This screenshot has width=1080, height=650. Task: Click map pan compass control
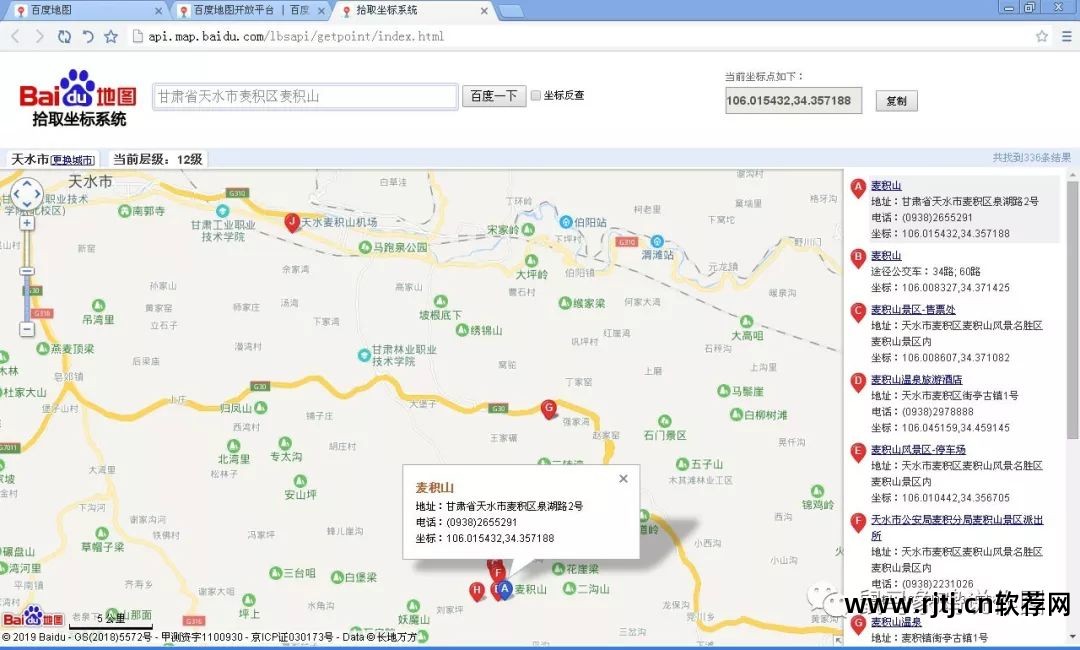point(27,194)
